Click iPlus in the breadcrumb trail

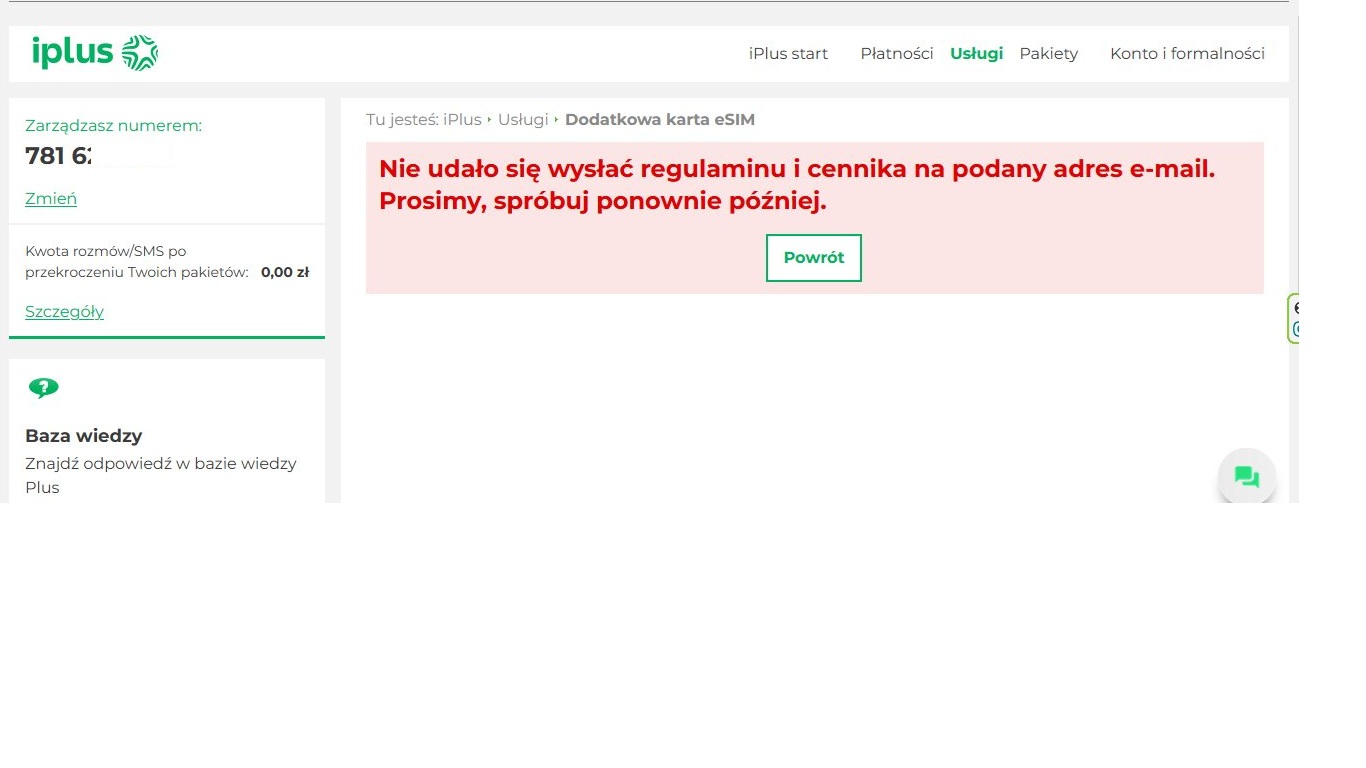point(462,120)
